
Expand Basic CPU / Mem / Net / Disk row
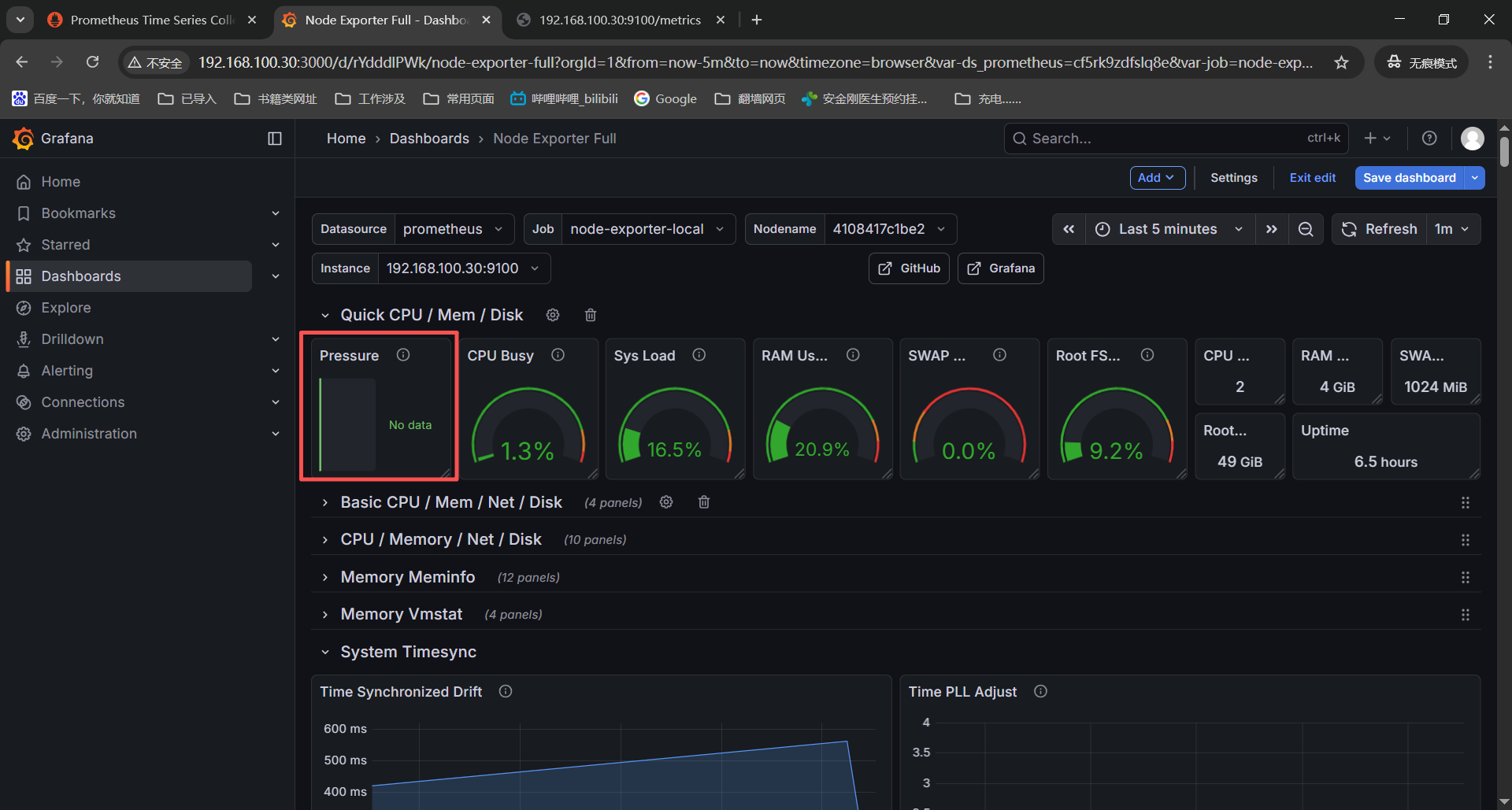point(325,502)
